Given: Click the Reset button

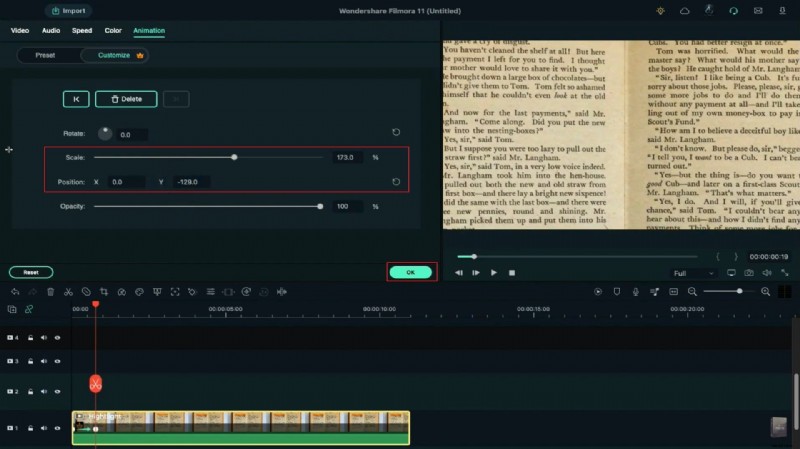Looking at the screenshot, I should (31, 272).
